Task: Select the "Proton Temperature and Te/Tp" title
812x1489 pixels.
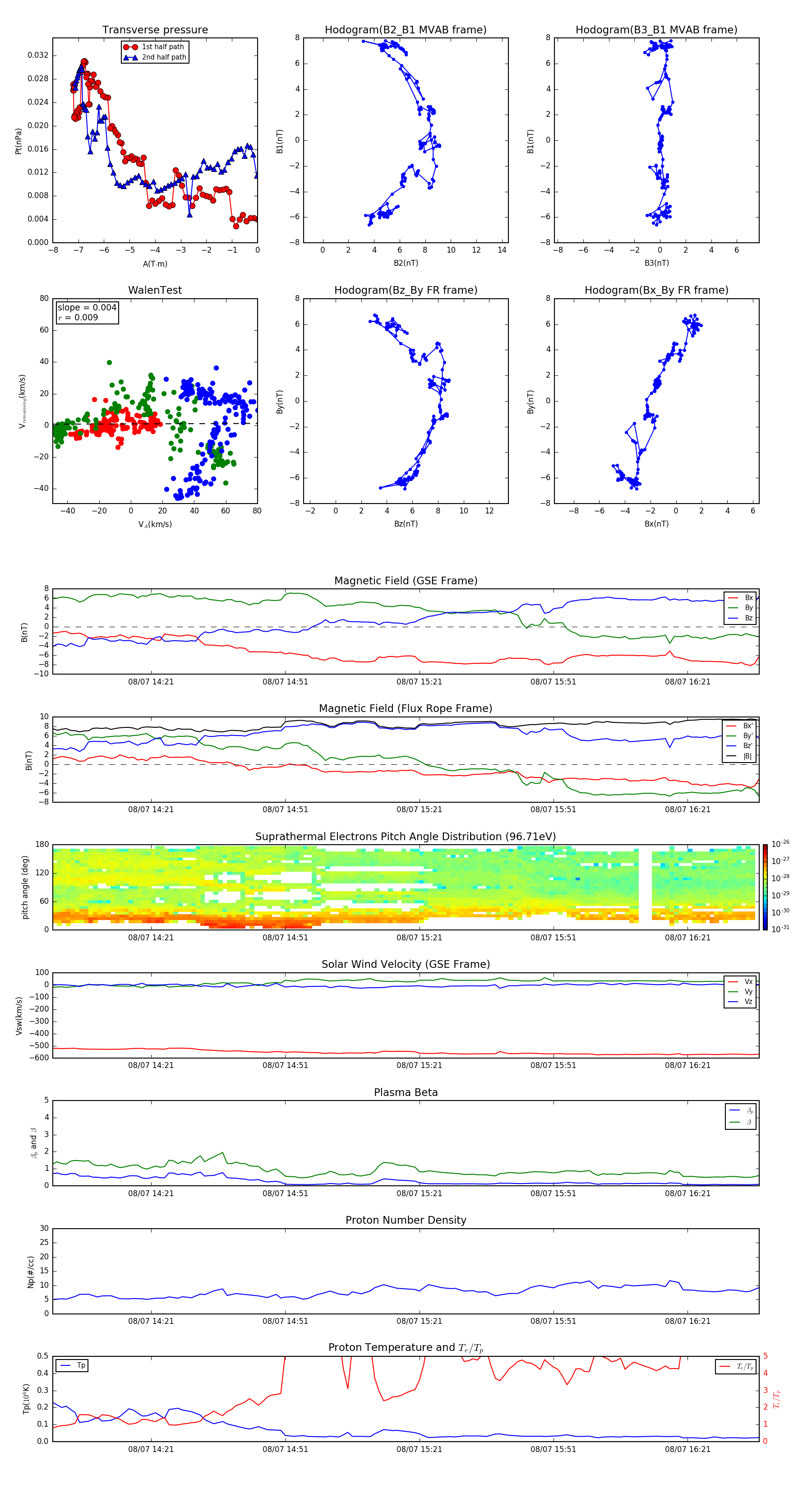Action: [x=406, y=1347]
